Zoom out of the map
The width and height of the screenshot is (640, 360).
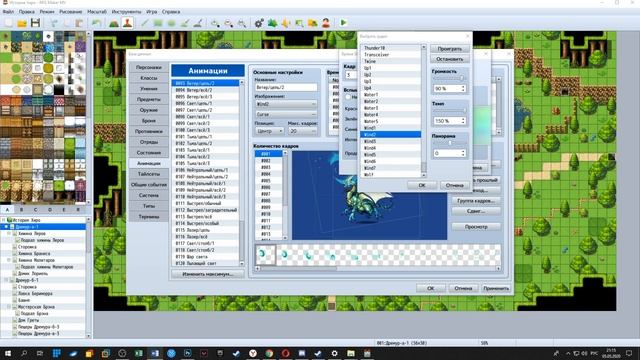click(x=229, y=23)
